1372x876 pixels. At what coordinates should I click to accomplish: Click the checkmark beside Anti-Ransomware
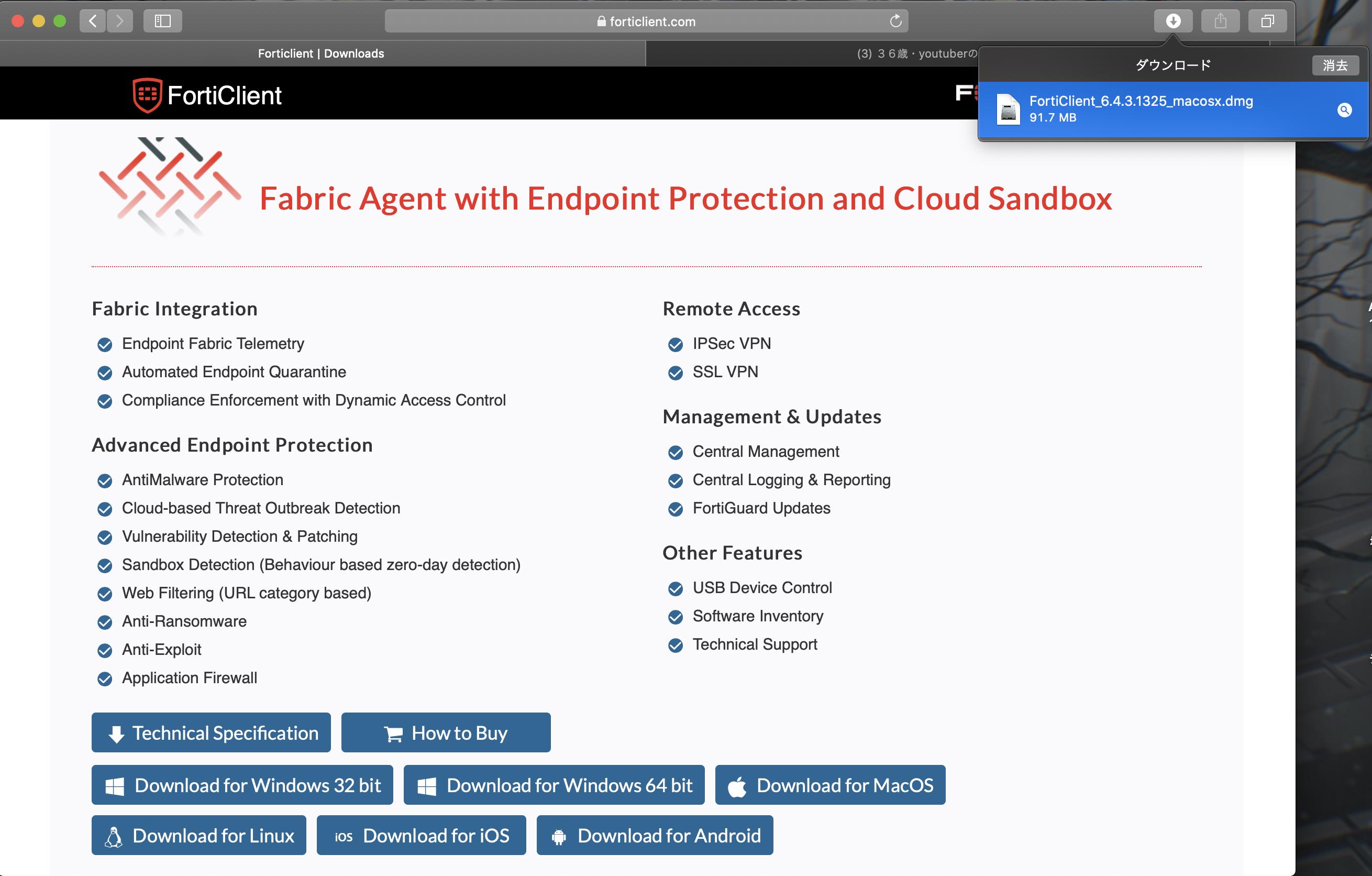pyautogui.click(x=105, y=622)
